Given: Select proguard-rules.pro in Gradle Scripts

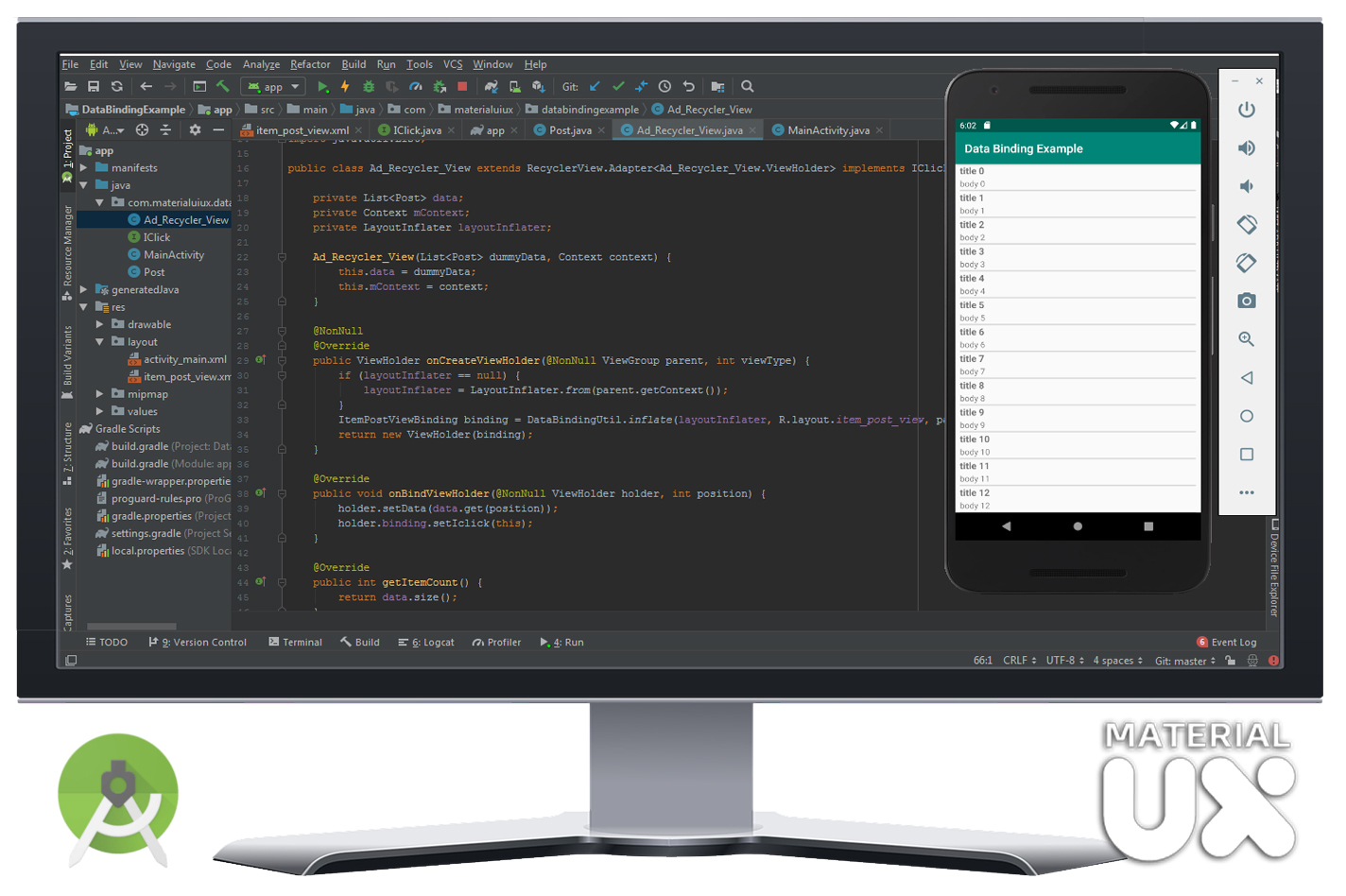Looking at the screenshot, I should [164, 499].
